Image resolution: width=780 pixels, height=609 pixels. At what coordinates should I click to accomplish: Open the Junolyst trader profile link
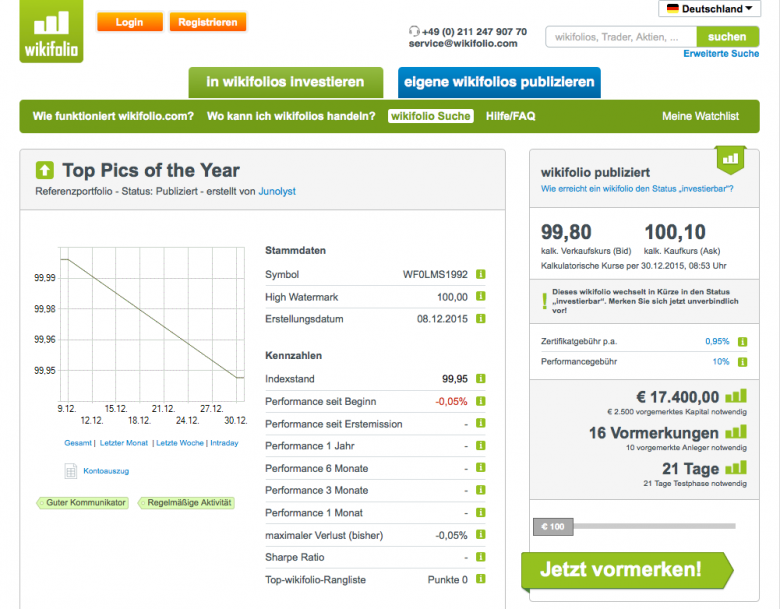click(x=277, y=191)
